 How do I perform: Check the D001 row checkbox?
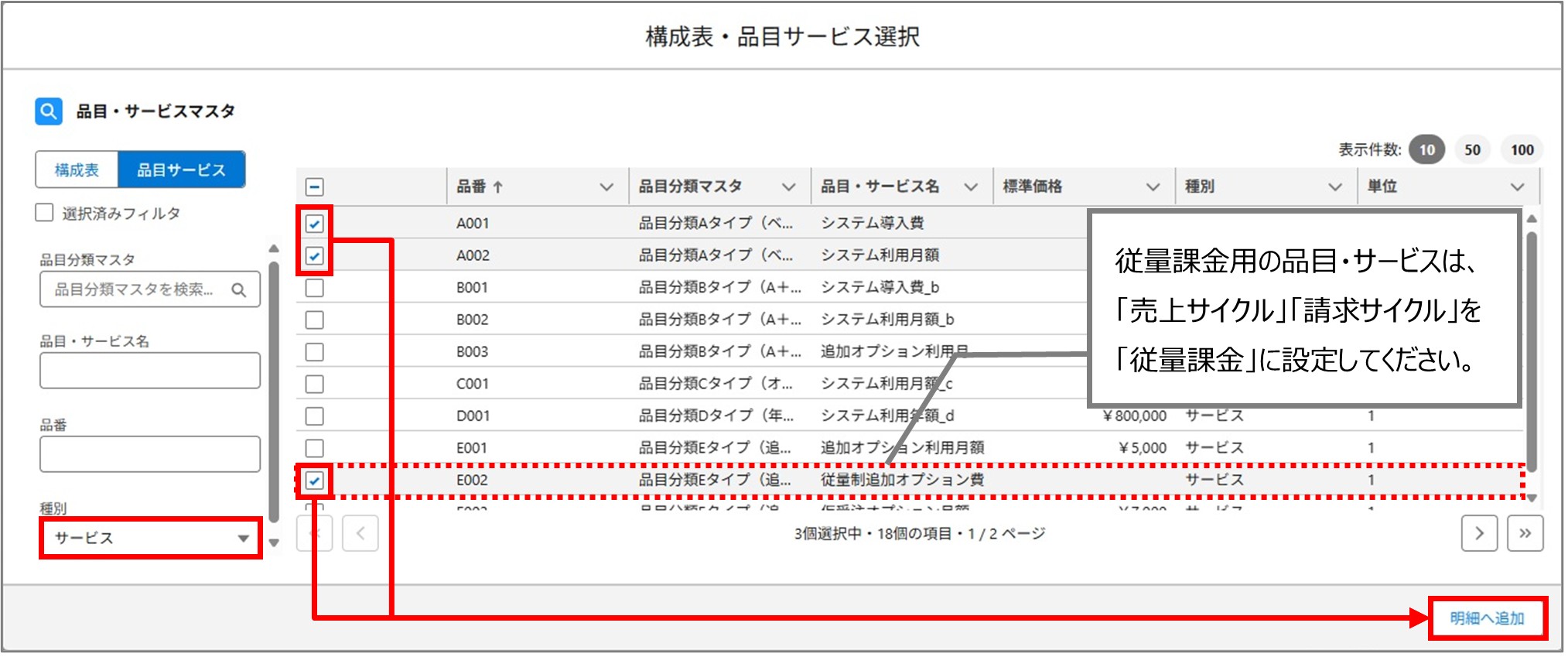point(314,416)
